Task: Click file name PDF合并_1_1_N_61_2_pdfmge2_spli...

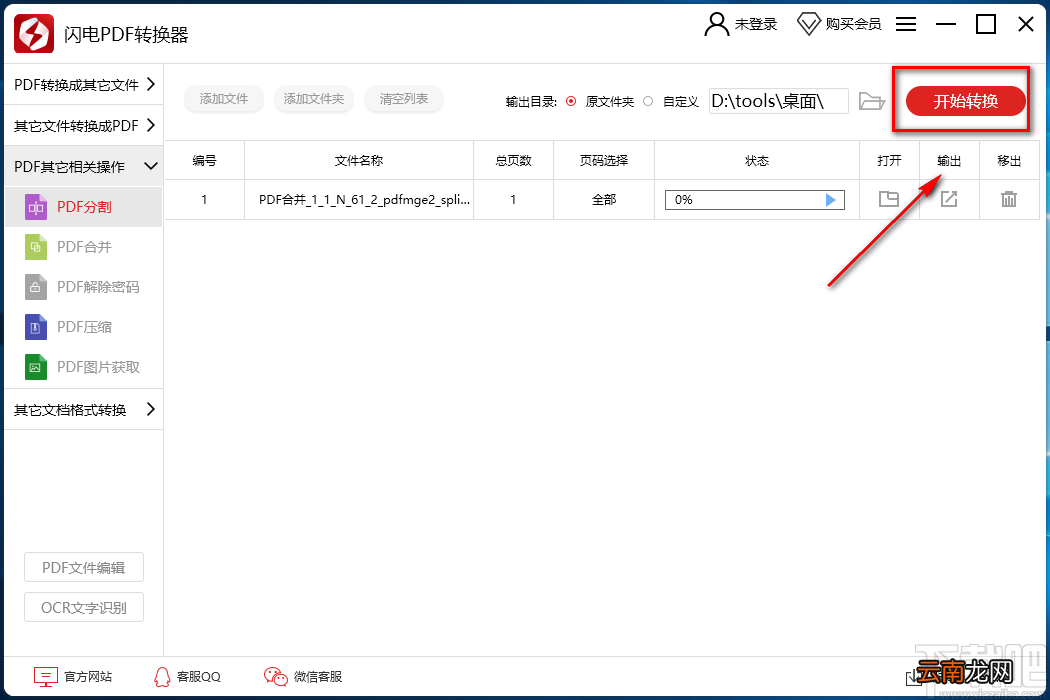Action: (x=364, y=200)
